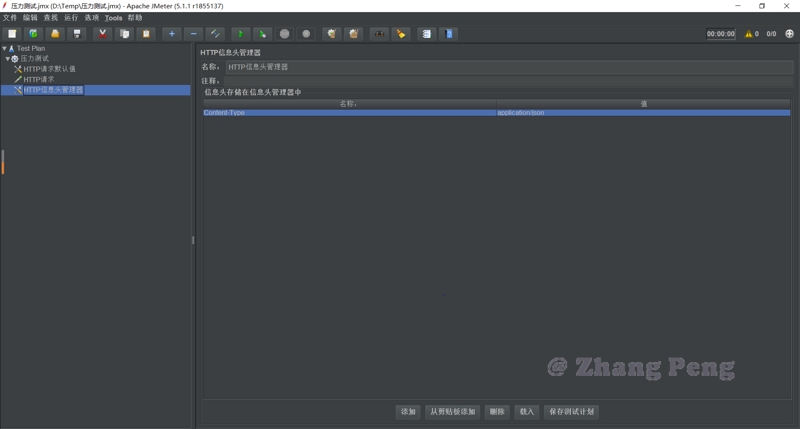Click the Stop test circle icon

pos(284,34)
